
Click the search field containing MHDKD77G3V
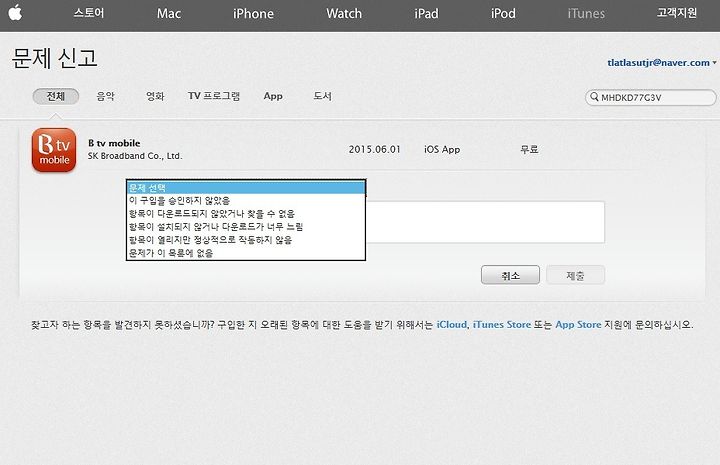pos(650,97)
